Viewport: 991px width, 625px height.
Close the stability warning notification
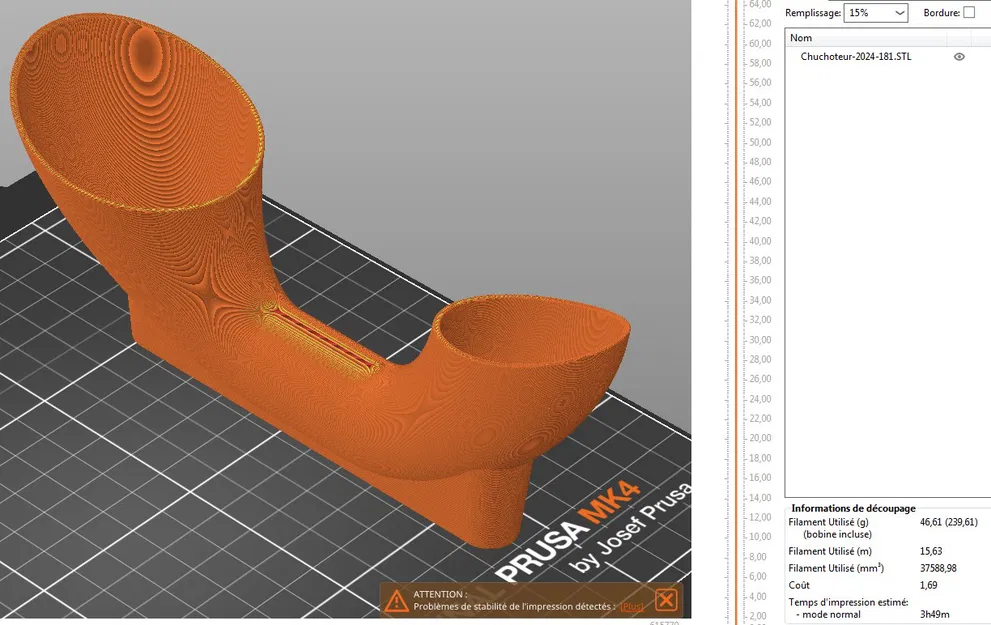[x=666, y=599]
